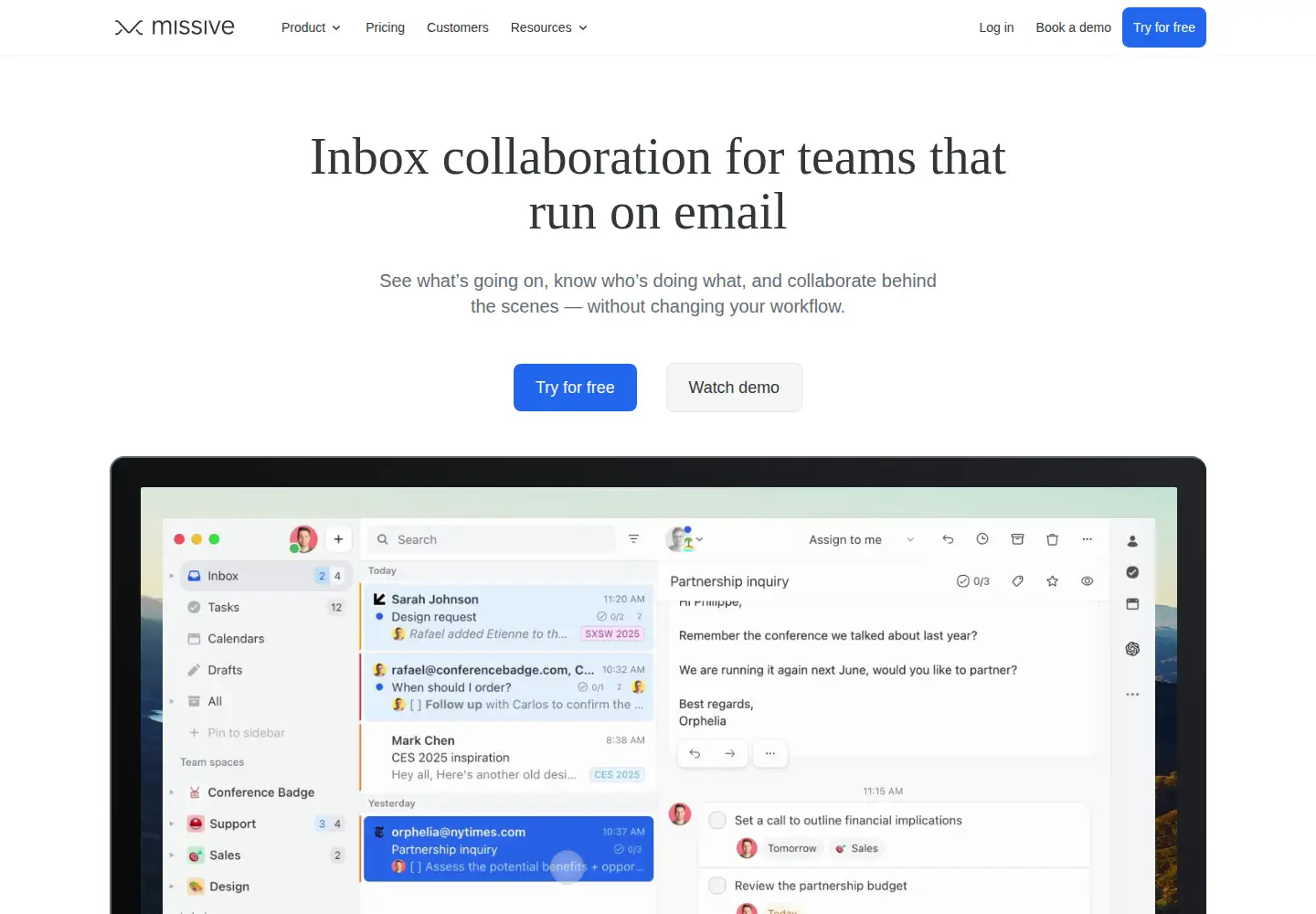Select Calendars in the sidebar
The width and height of the screenshot is (1316, 914).
[264, 639]
